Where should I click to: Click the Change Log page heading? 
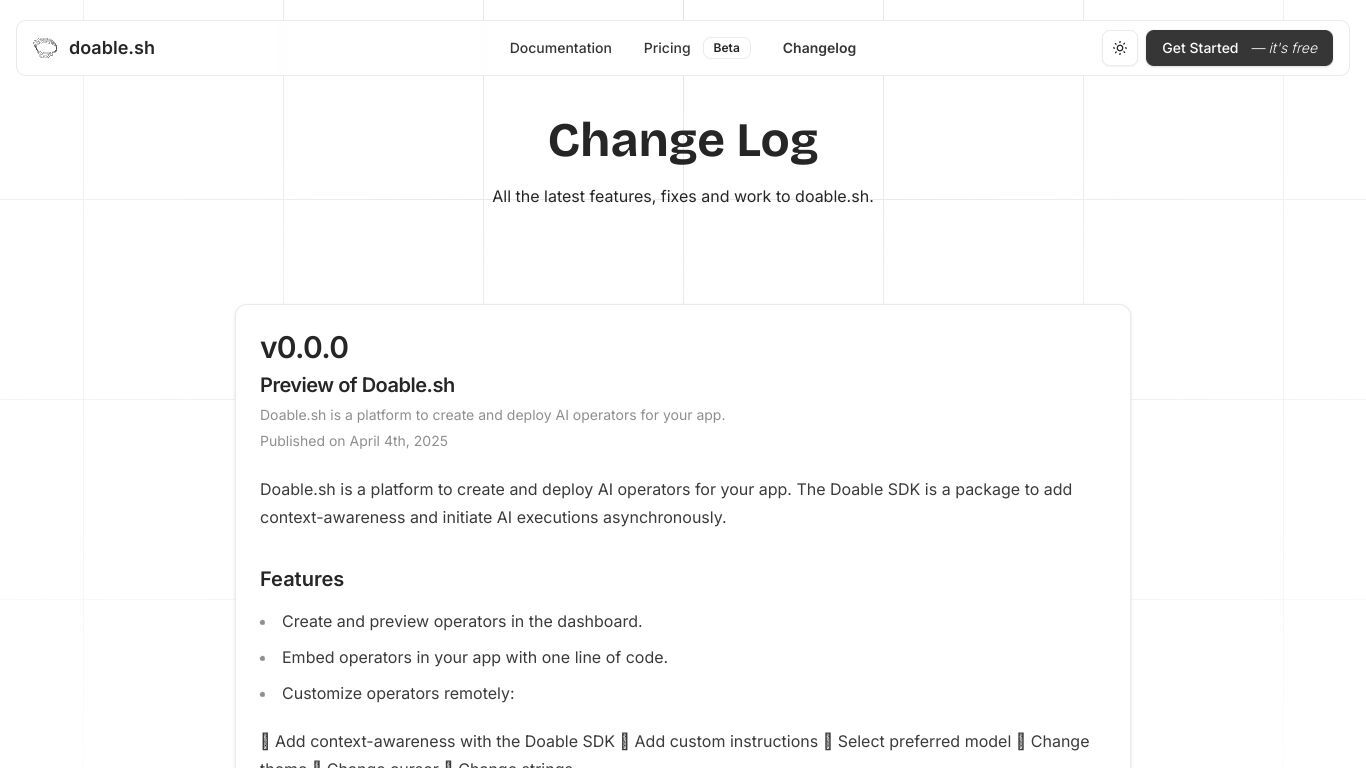tap(683, 140)
